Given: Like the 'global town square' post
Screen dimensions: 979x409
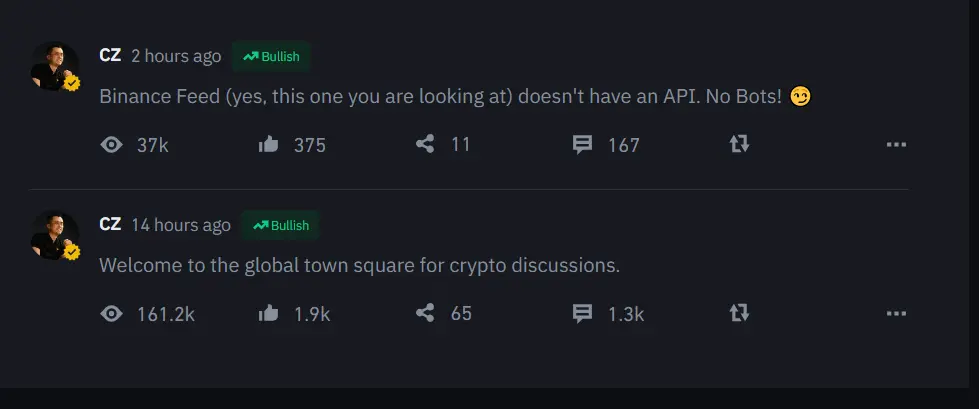Looking at the screenshot, I should [268, 314].
